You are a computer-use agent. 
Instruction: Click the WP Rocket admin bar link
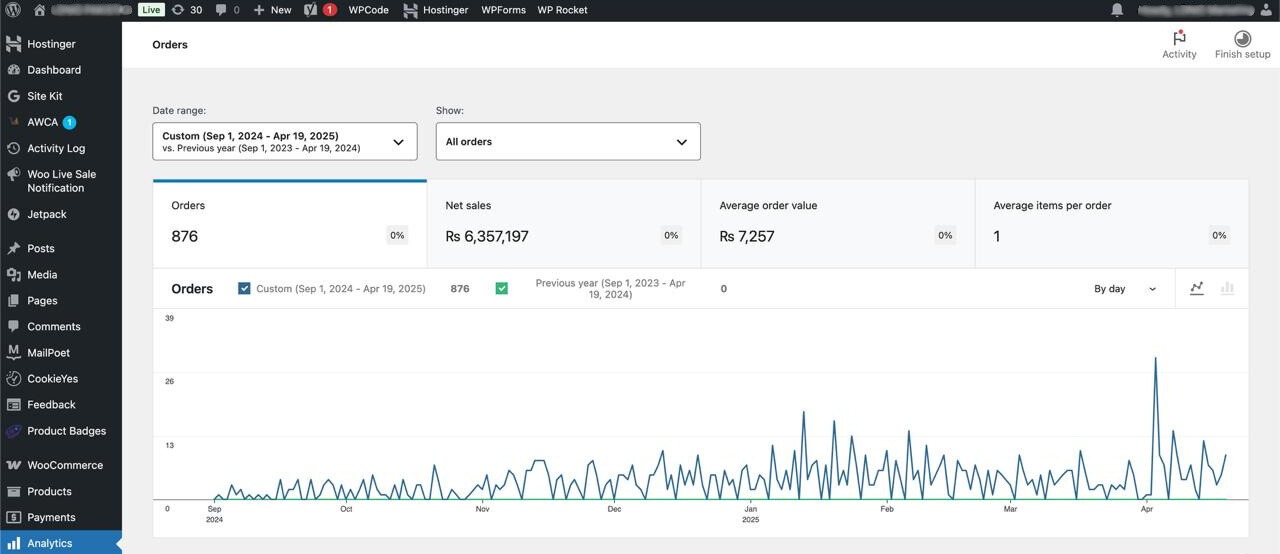[x=562, y=10]
